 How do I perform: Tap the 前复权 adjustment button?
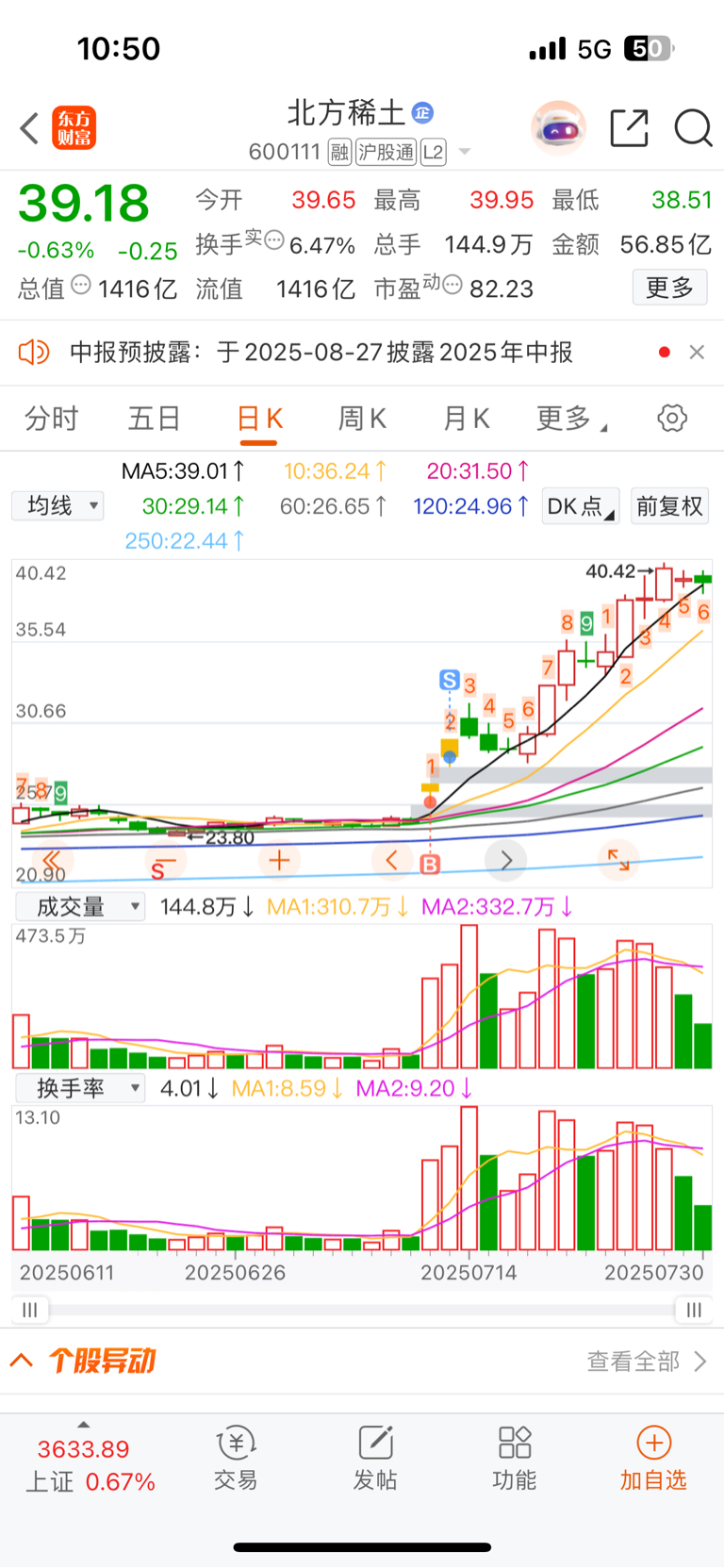coord(669,506)
